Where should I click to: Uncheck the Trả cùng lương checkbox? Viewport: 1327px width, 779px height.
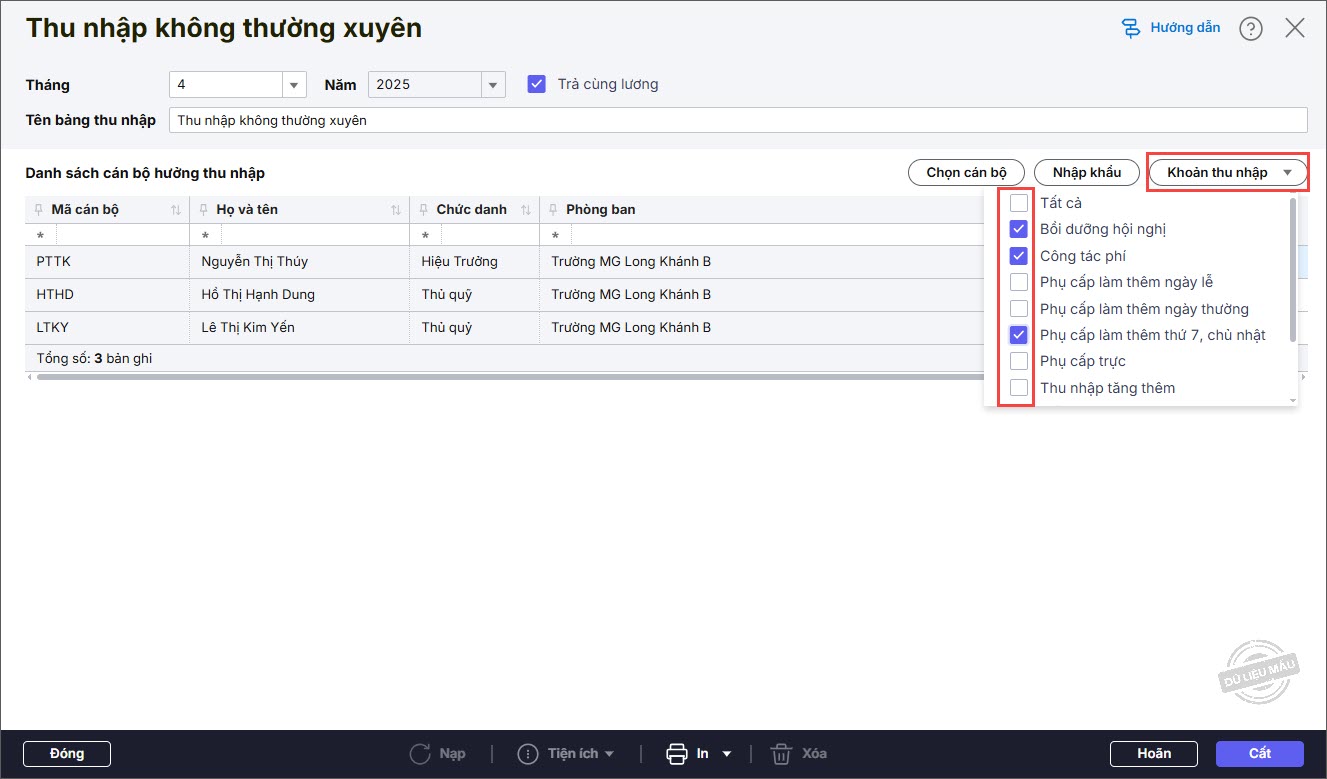pyautogui.click(x=537, y=84)
